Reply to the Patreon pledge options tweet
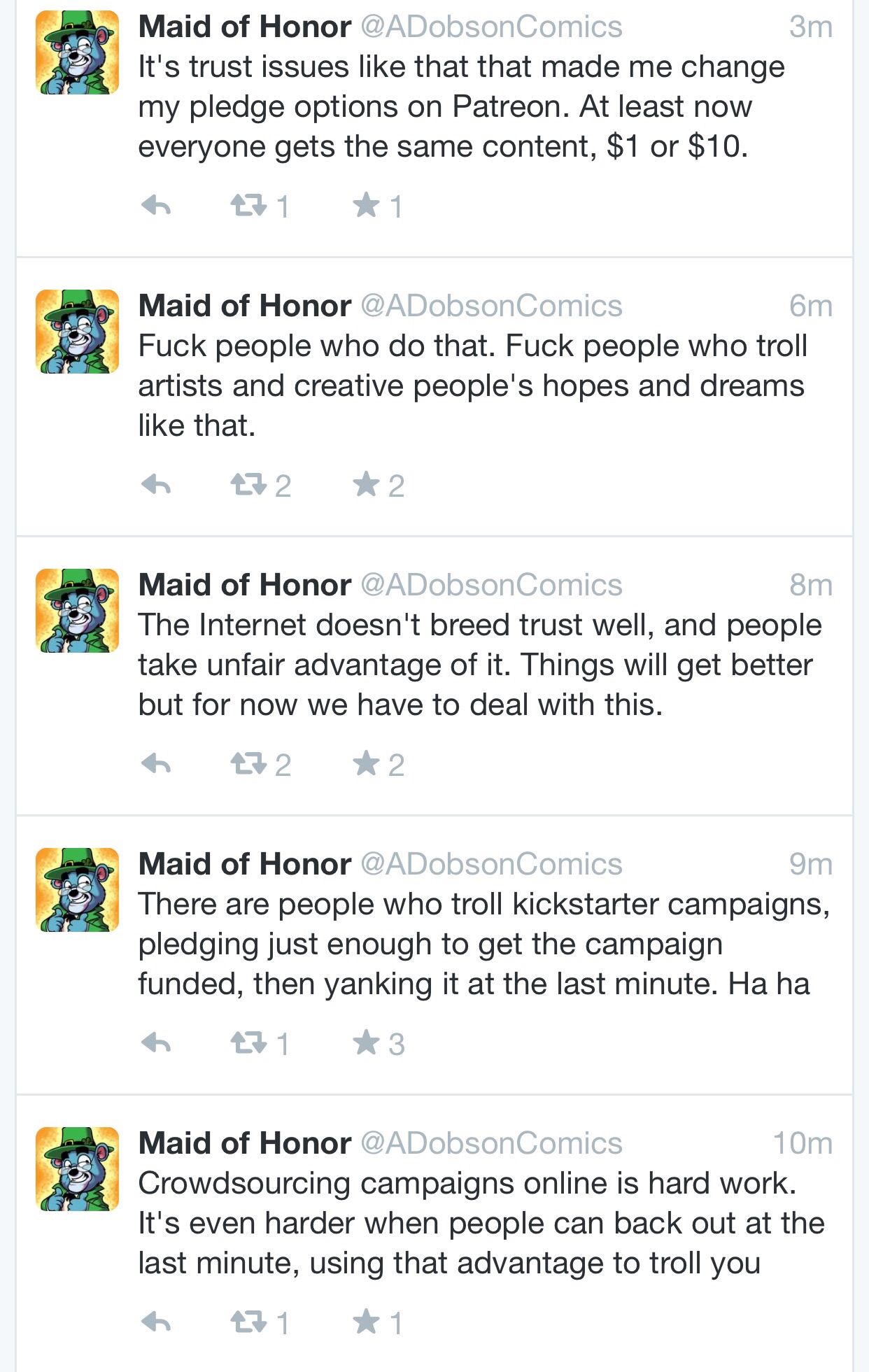 click(x=156, y=206)
